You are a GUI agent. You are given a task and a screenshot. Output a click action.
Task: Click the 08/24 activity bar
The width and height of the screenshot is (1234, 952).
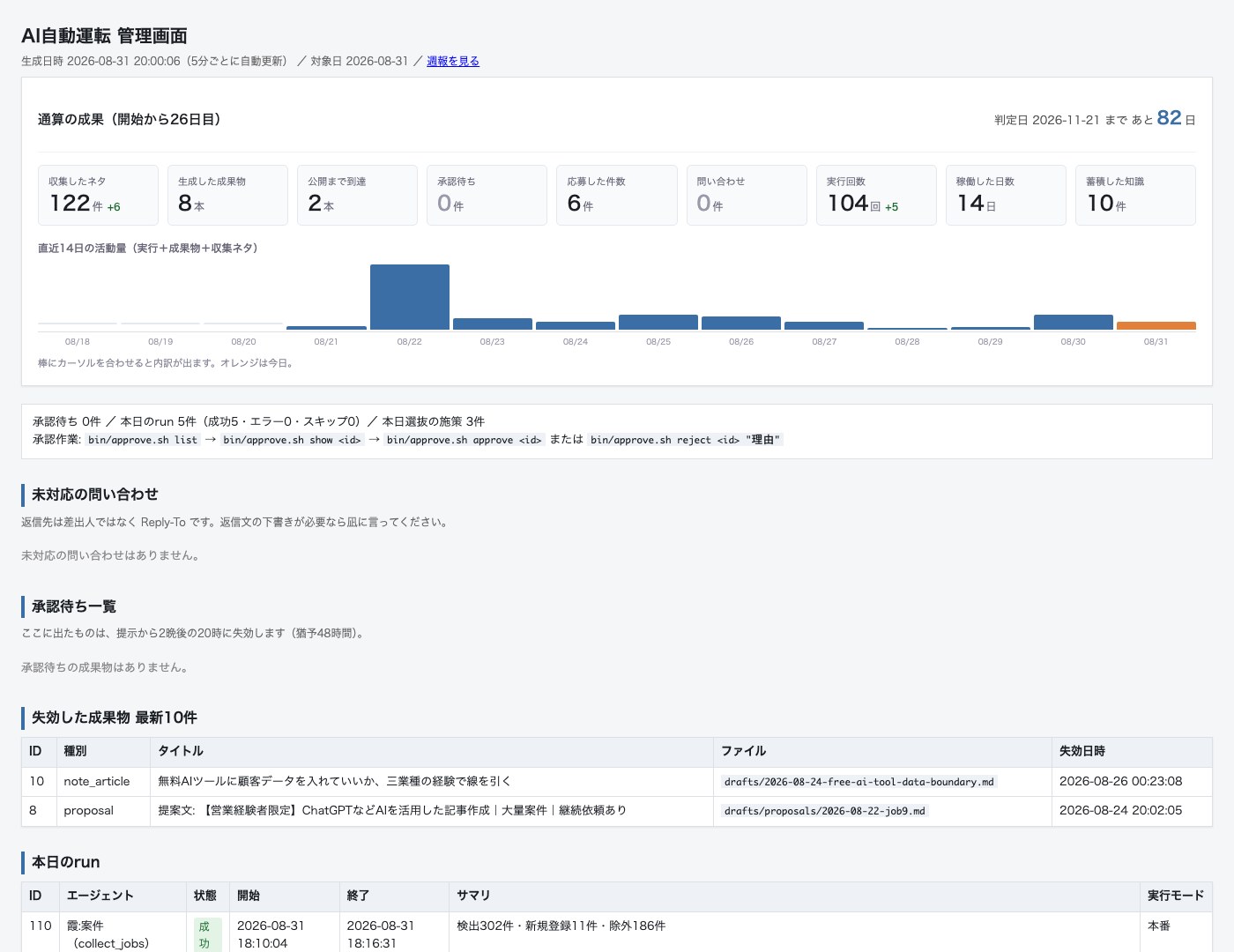coord(576,326)
